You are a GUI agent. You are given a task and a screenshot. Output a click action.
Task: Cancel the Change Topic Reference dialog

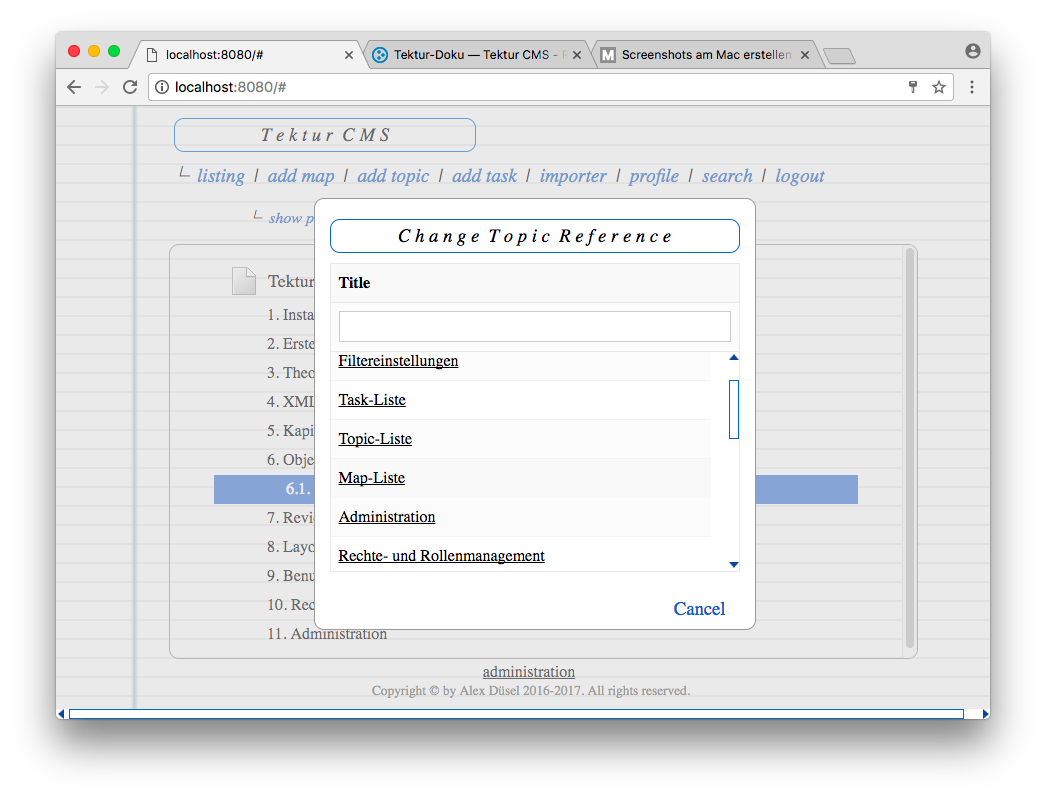[699, 609]
